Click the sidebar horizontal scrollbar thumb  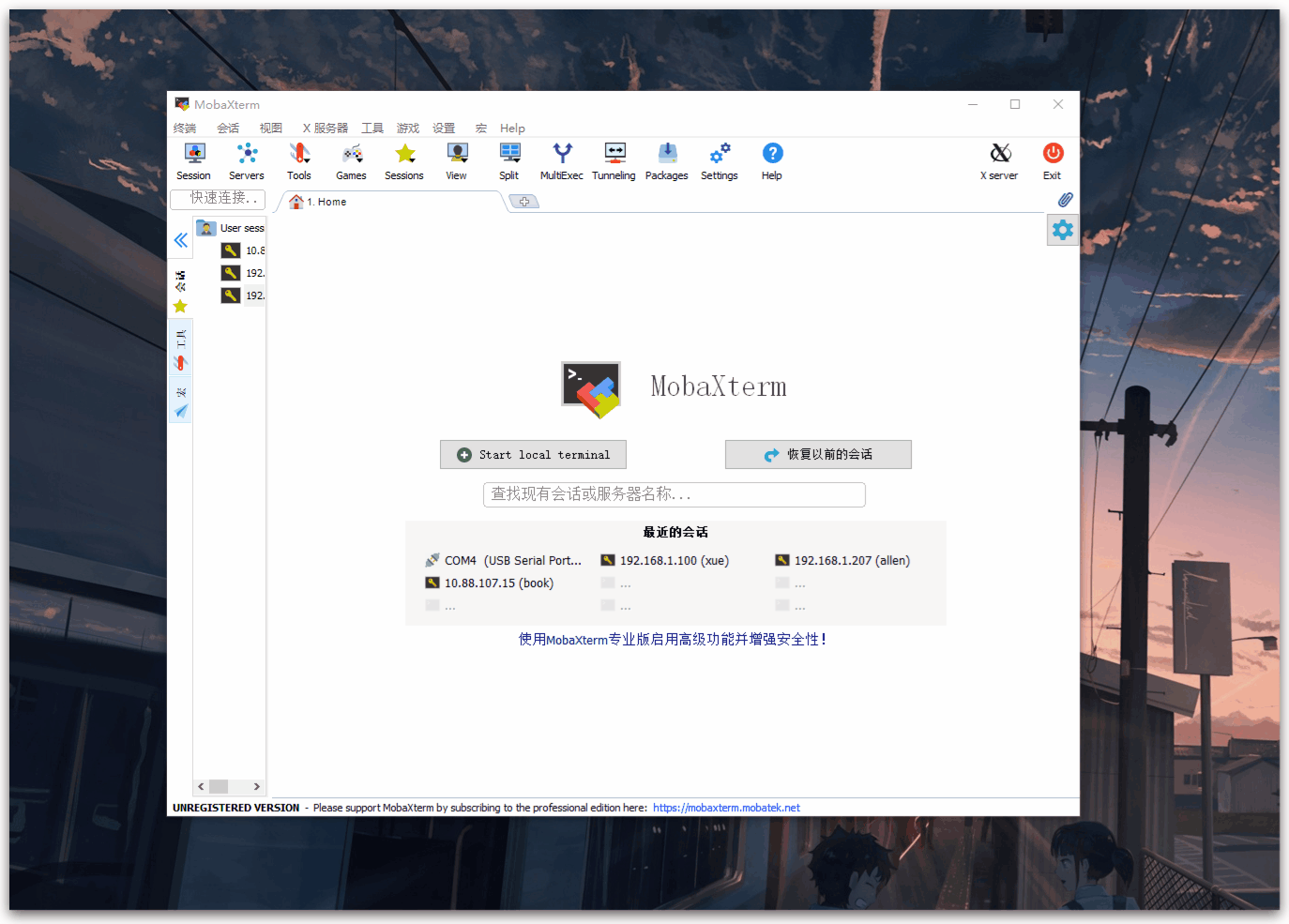[219, 787]
